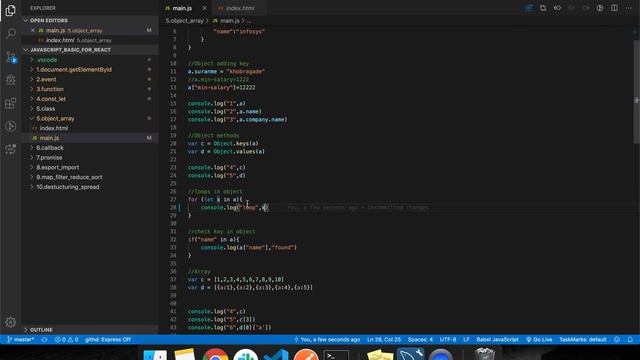Change encoding via UTF-8 in status bar

pyautogui.click(x=448, y=340)
